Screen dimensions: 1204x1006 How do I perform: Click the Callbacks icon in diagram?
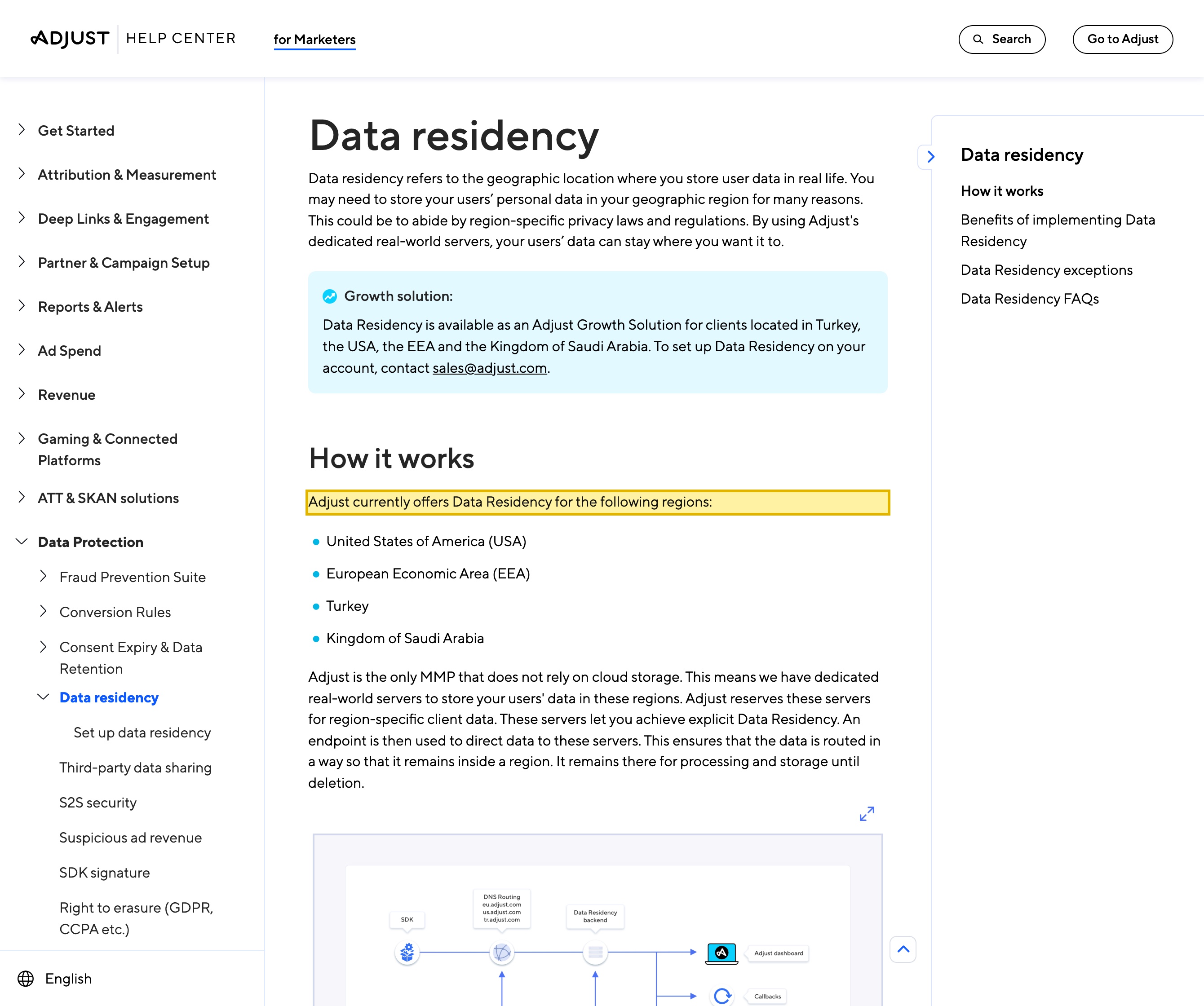pos(722,996)
